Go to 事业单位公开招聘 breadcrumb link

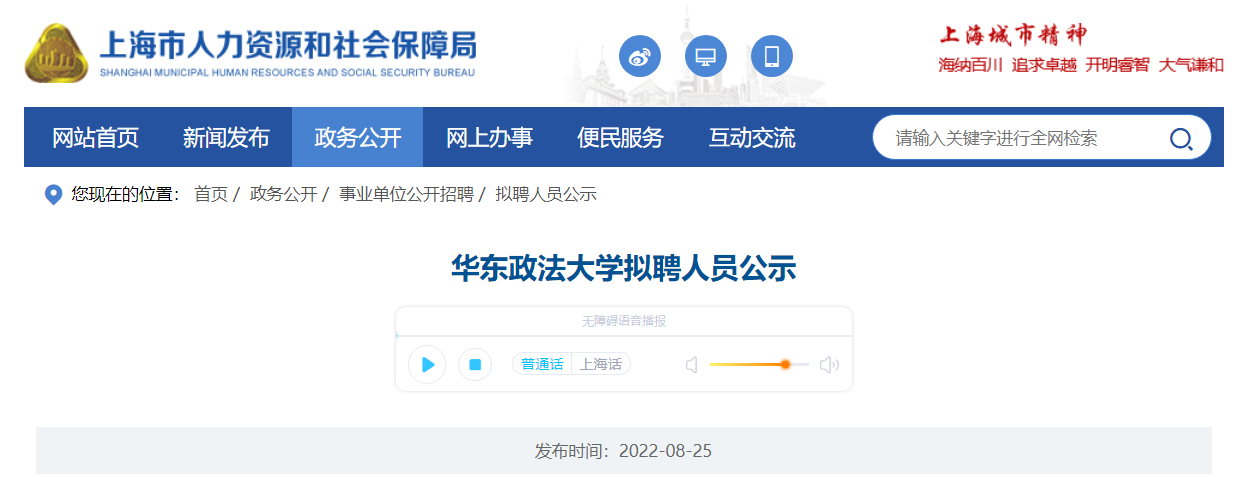406,195
